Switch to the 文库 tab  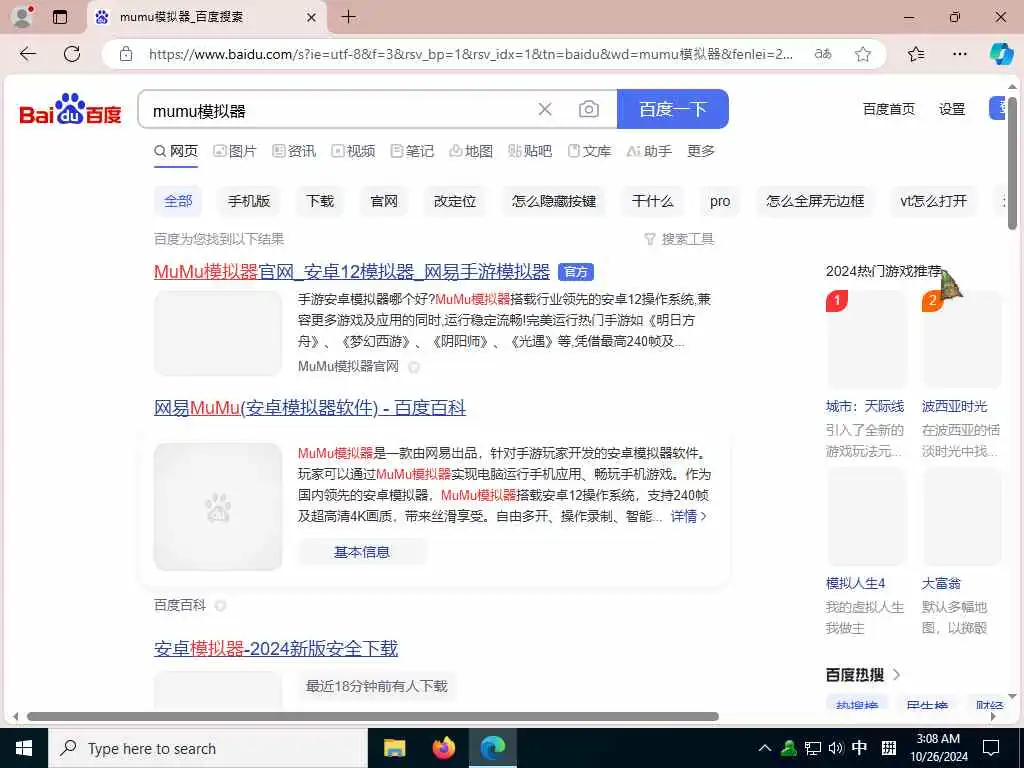click(589, 152)
